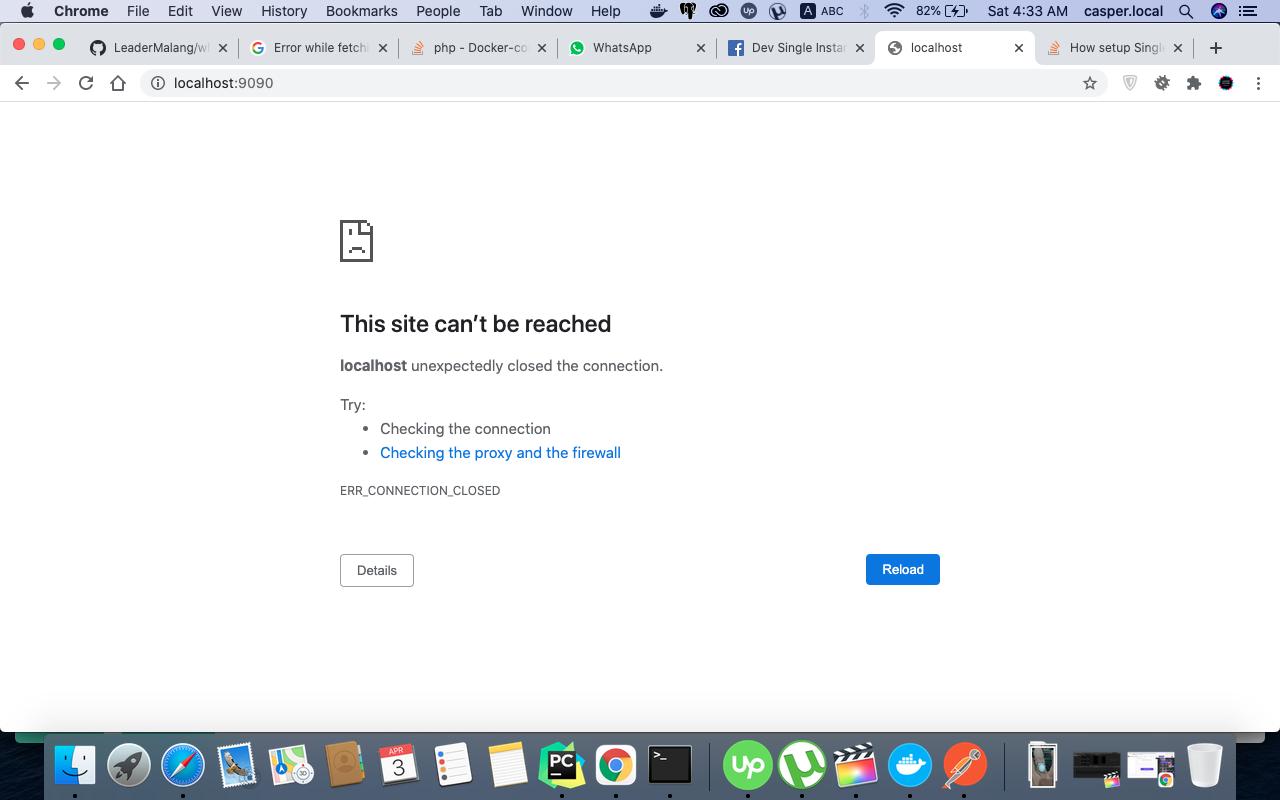Open the Extensions puzzle piece menu

click(1194, 83)
